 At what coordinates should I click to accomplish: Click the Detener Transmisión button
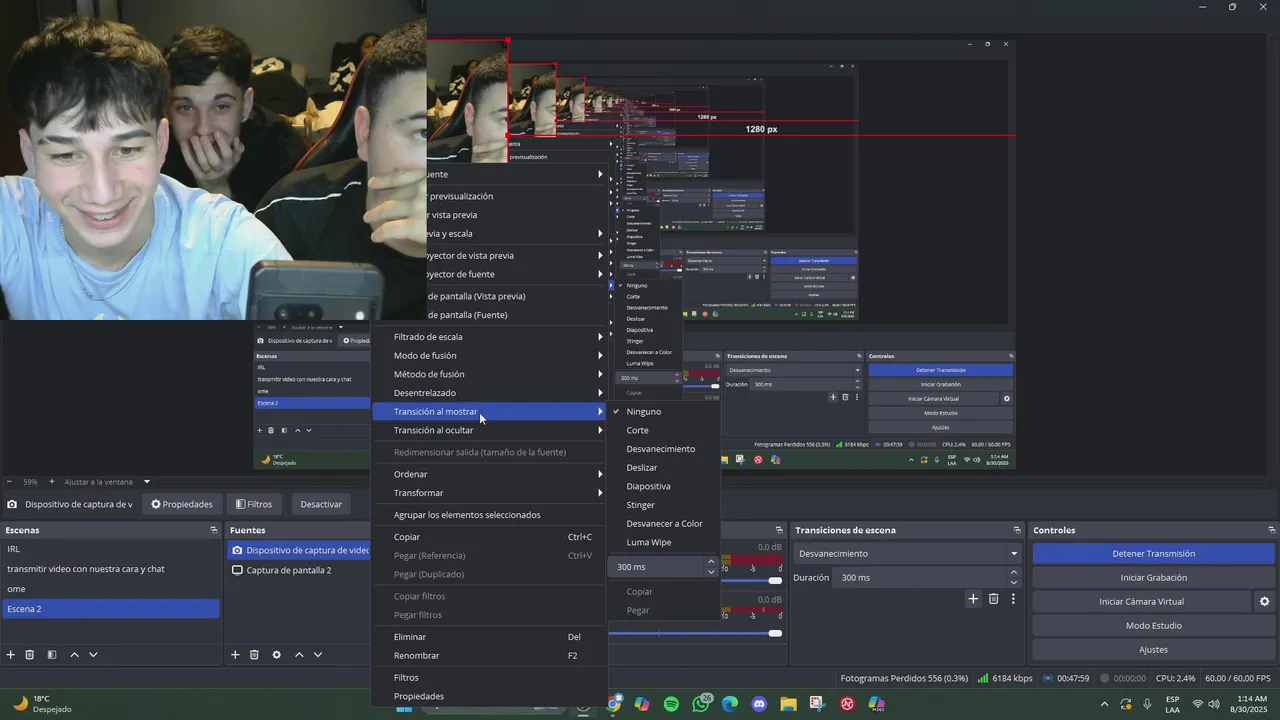tap(1153, 554)
